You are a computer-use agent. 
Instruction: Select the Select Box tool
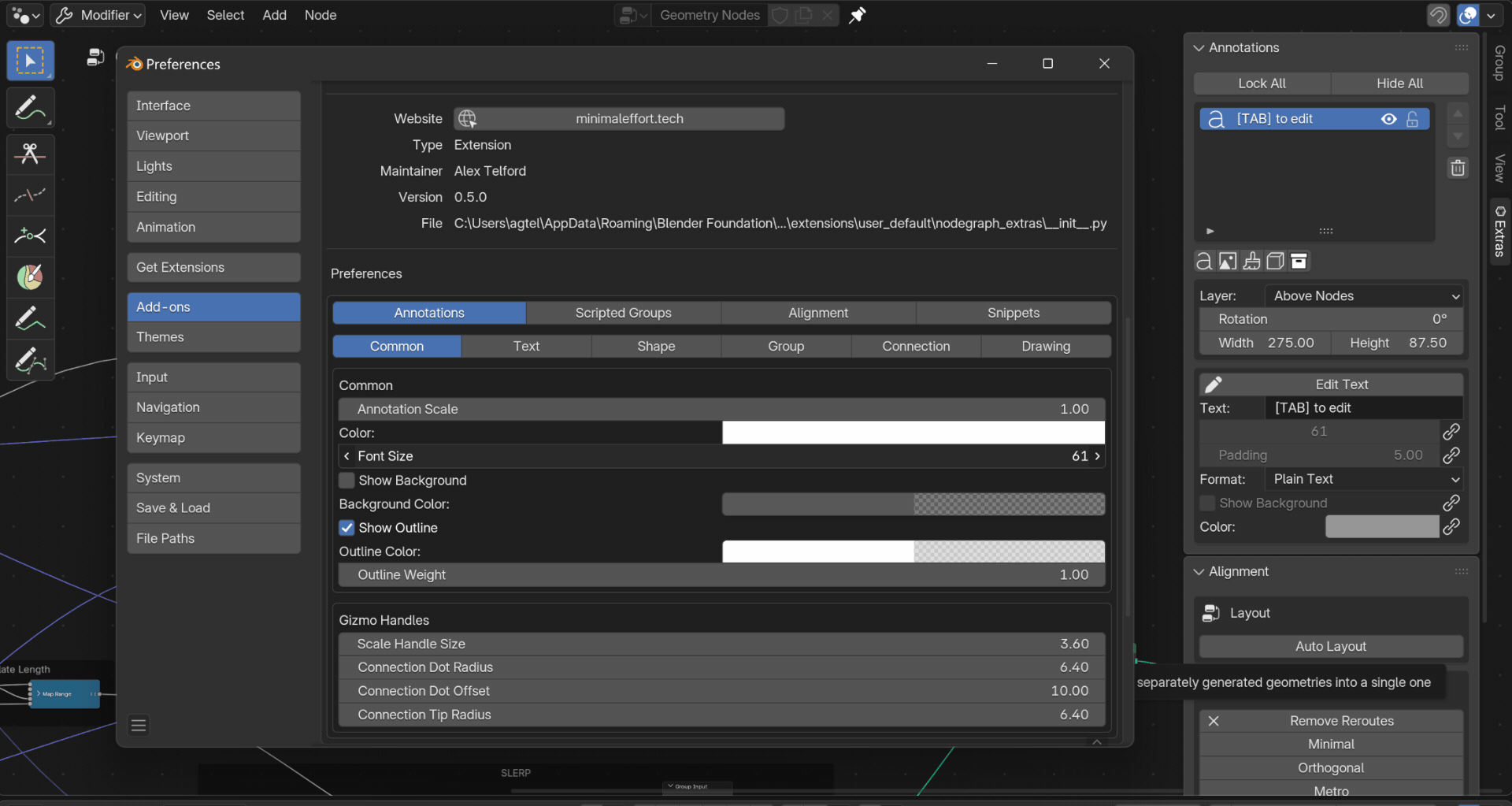point(30,61)
